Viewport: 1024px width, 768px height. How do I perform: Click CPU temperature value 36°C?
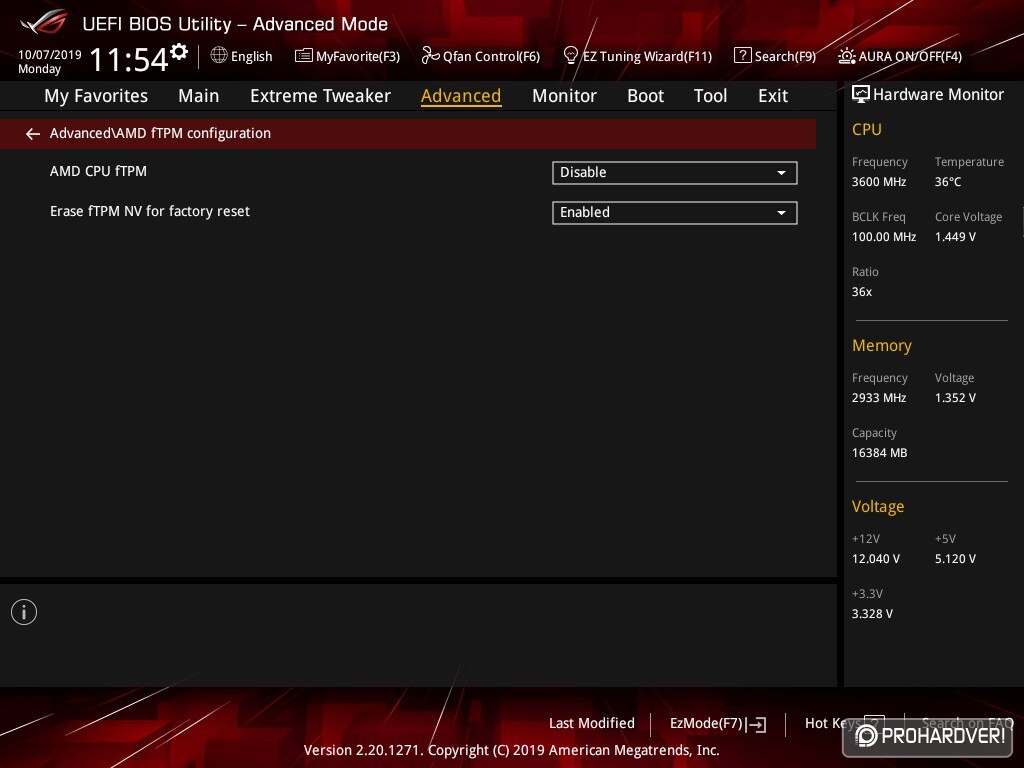coord(948,182)
